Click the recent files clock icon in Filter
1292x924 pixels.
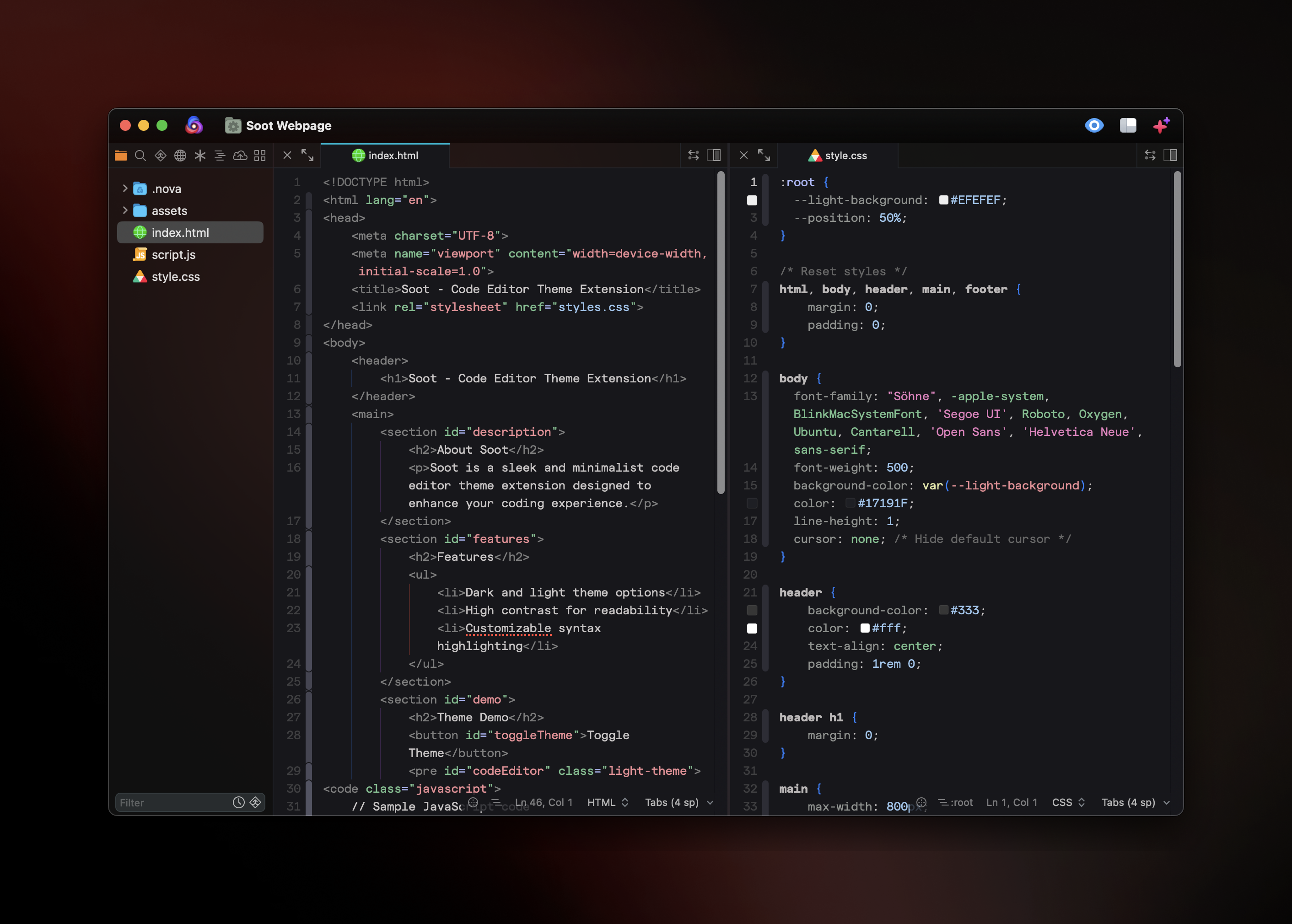(239, 802)
